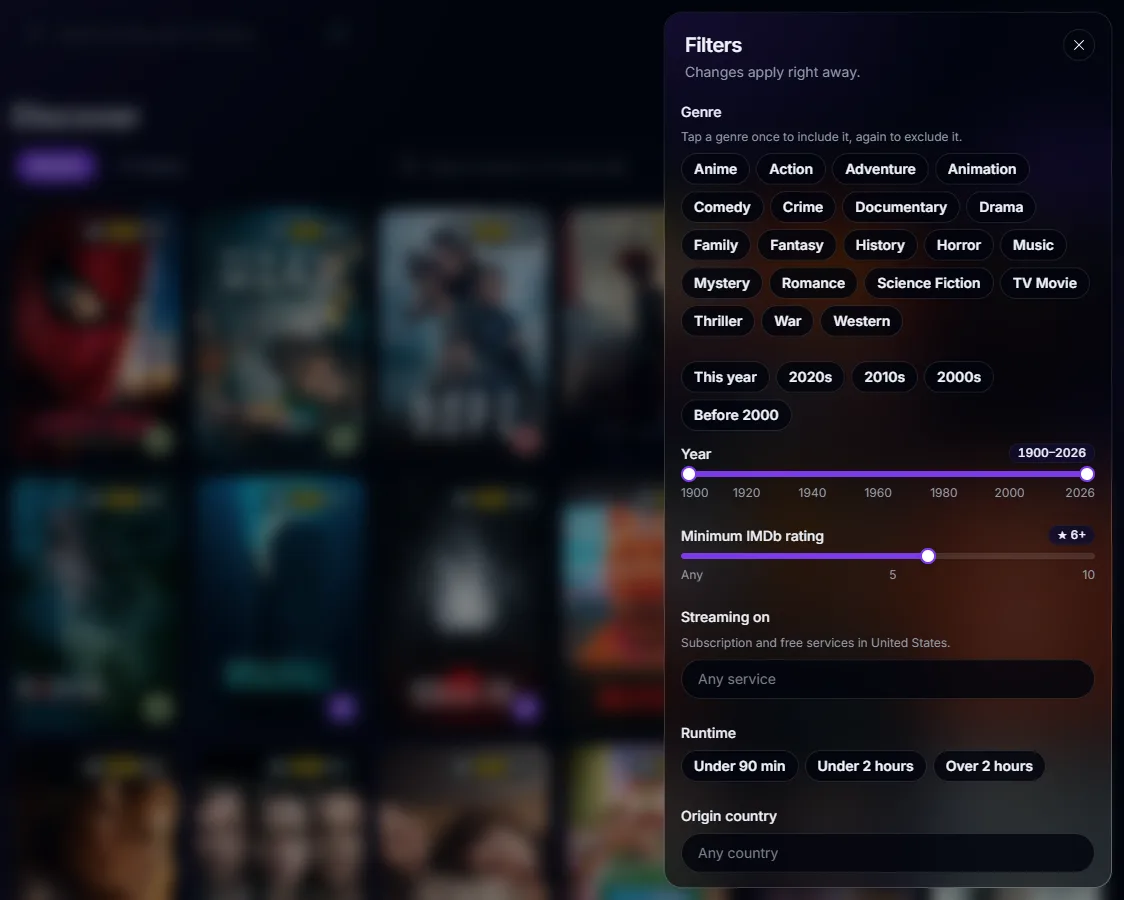Include the Fantasy genre
Viewport: 1124px width, 900px height.
pyautogui.click(x=796, y=245)
